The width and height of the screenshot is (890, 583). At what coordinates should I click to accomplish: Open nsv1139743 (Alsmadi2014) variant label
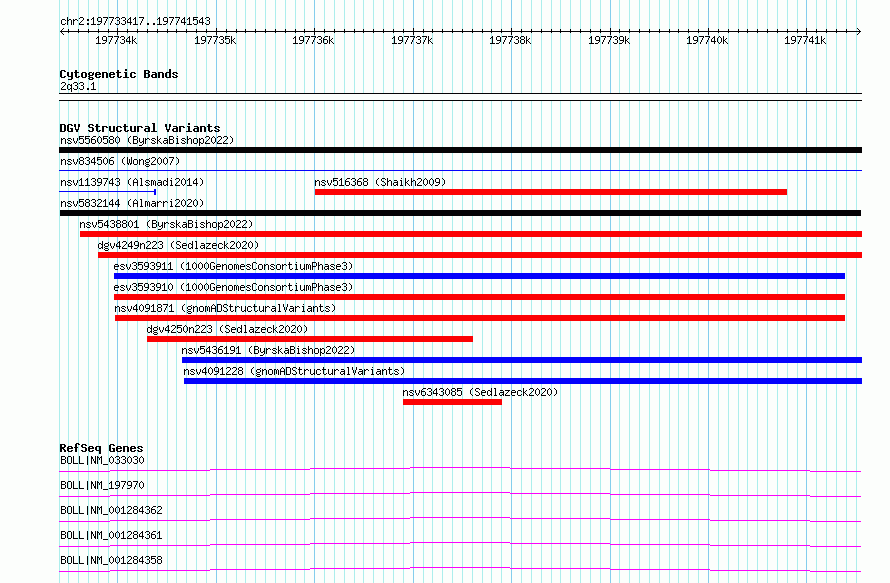click(x=132, y=182)
